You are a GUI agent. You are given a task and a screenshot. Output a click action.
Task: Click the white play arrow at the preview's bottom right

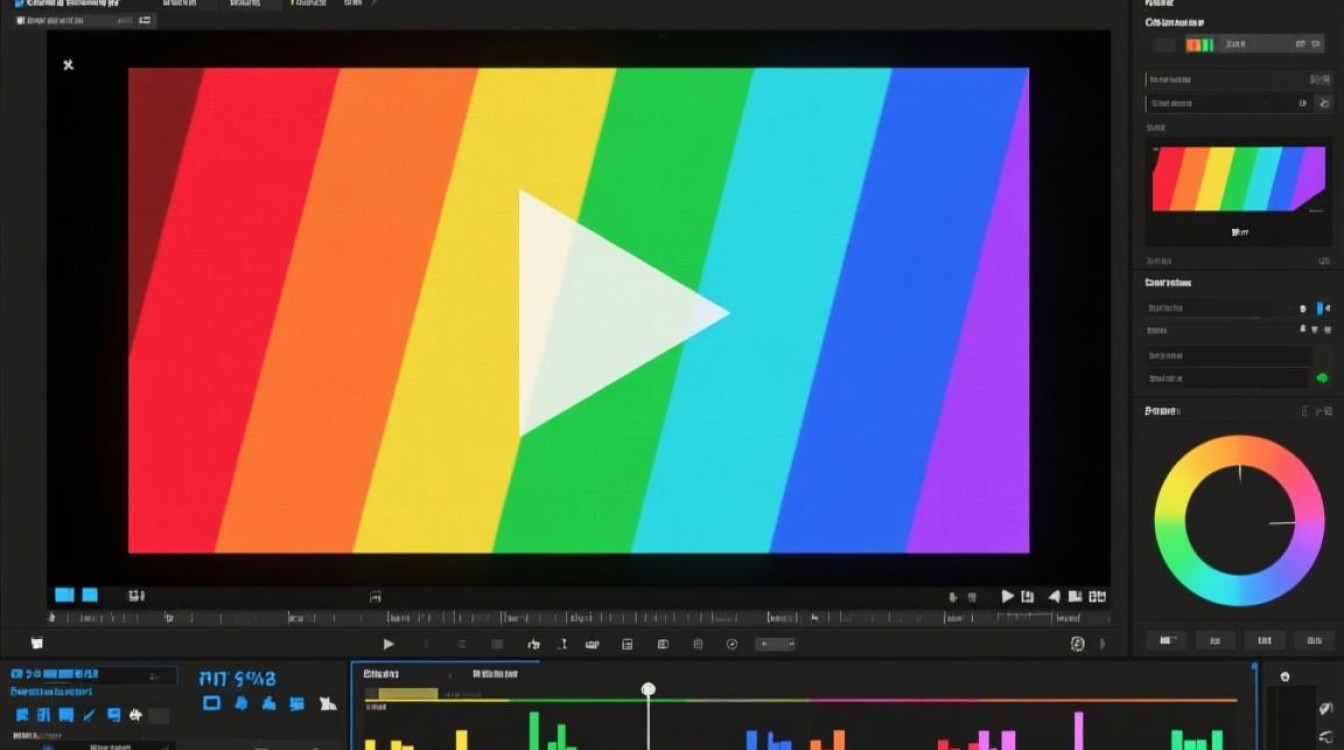(1008, 596)
